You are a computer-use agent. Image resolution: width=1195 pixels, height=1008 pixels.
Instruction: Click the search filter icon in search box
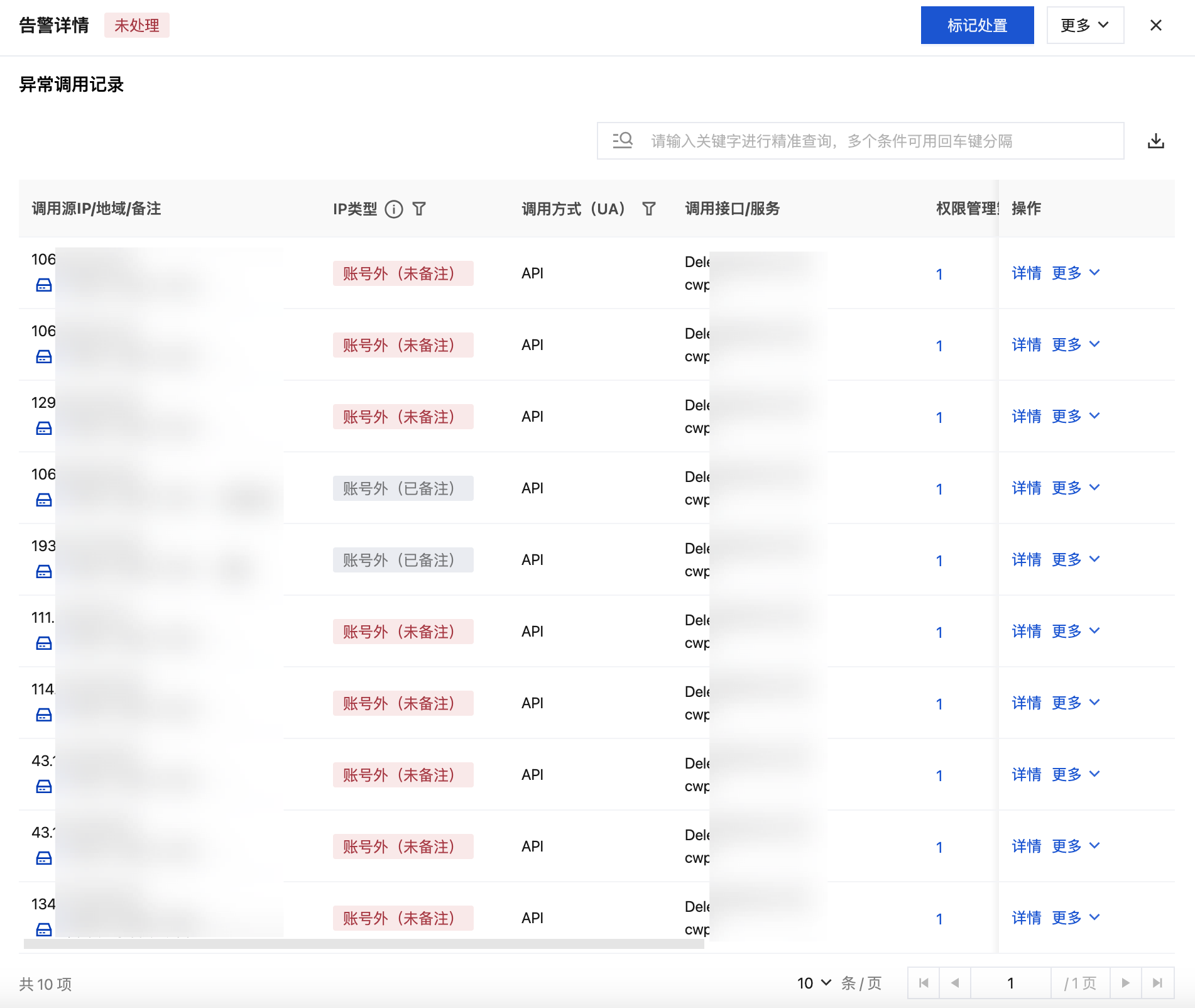pos(623,140)
